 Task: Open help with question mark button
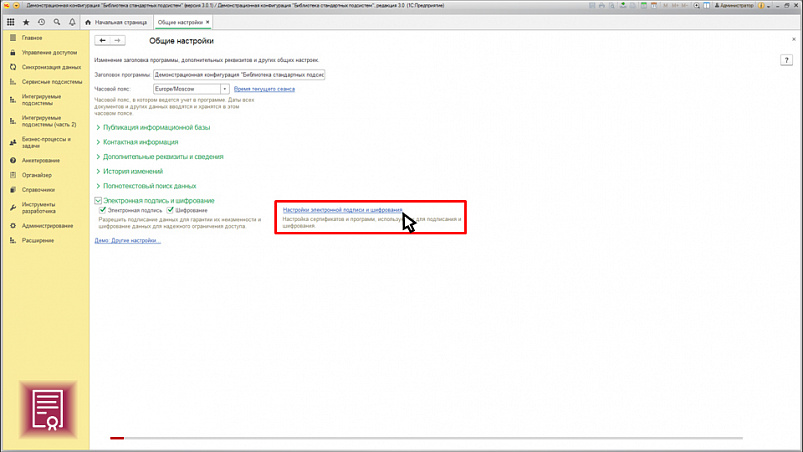coord(786,60)
